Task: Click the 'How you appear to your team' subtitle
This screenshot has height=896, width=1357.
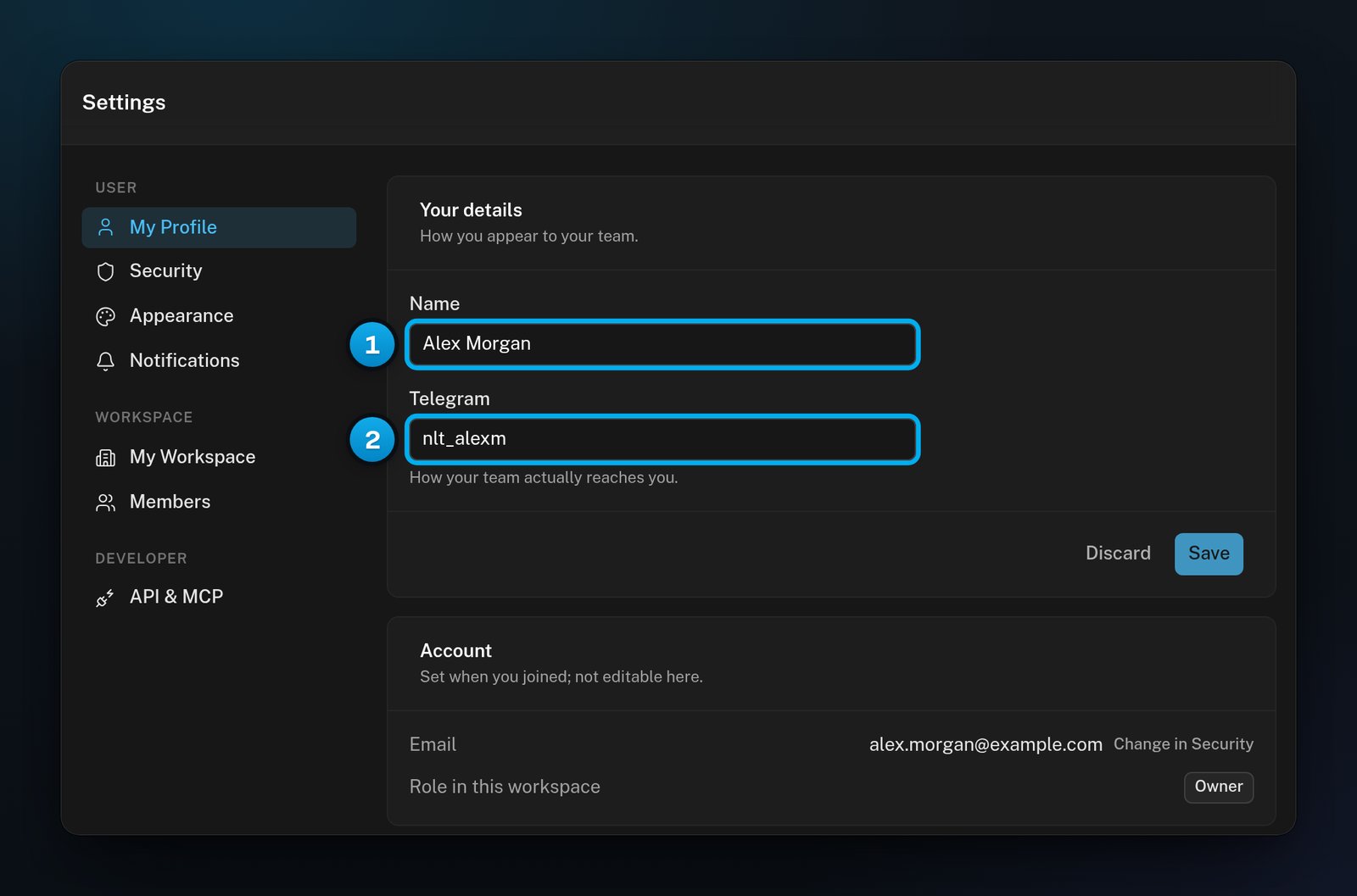Action: 529,236
